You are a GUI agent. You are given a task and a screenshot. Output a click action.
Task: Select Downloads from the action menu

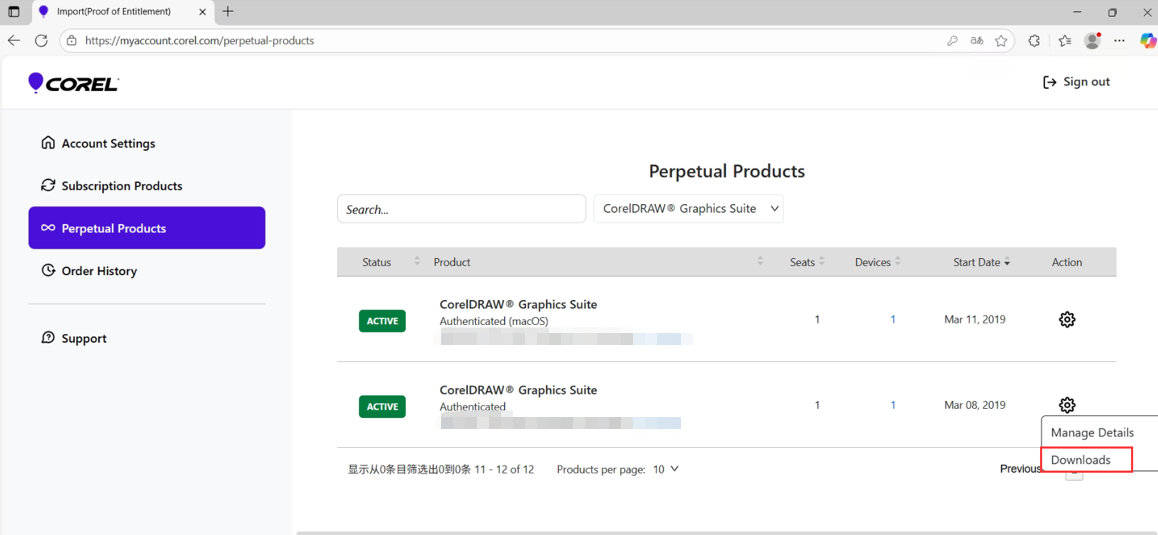tap(1081, 460)
